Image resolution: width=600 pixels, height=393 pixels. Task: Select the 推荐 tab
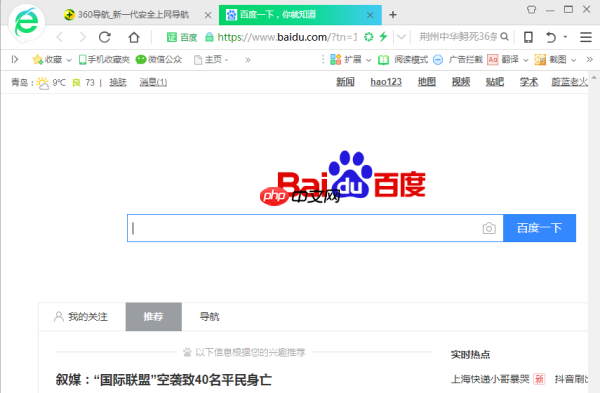click(153, 317)
